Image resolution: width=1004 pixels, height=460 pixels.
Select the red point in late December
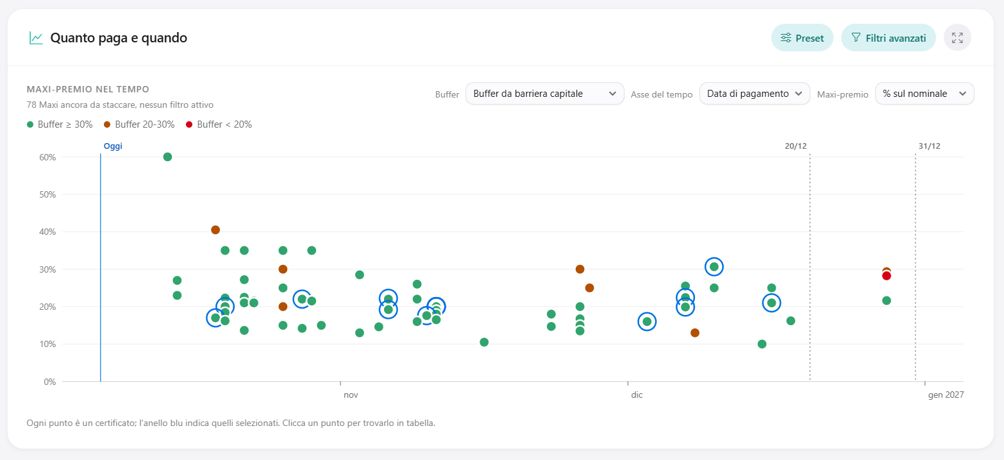(x=886, y=276)
